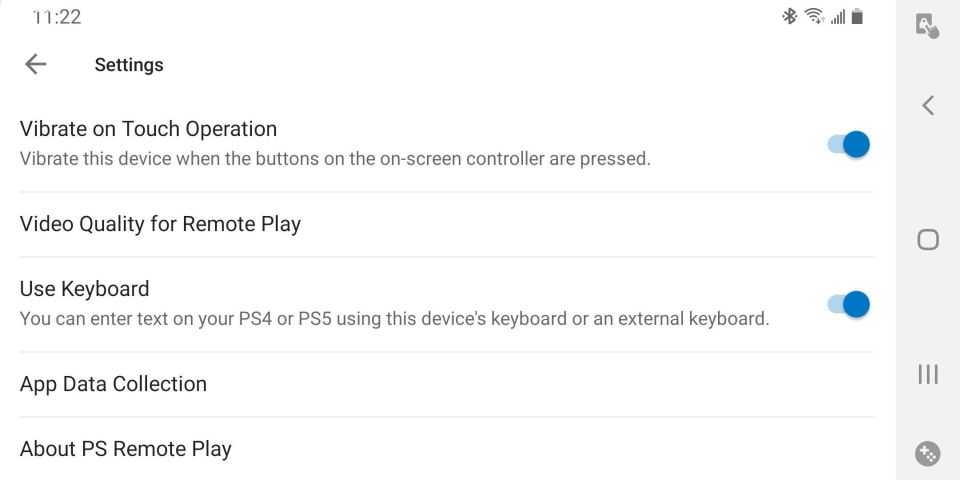Tap the Bluetooth status icon
Image resolution: width=960 pixels, height=480 pixels.
pos(789,16)
